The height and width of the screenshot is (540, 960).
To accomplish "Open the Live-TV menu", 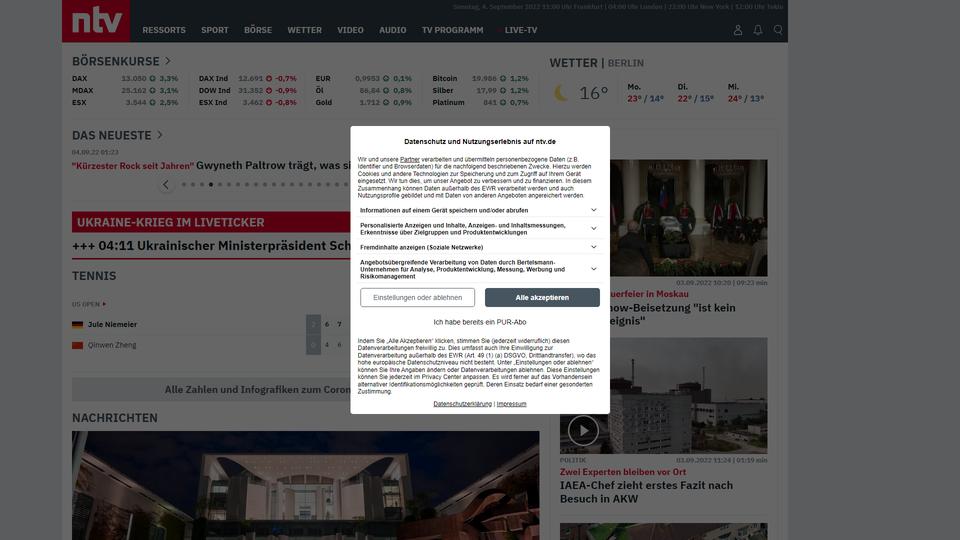I will pyautogui.click(x=520, y=30).
